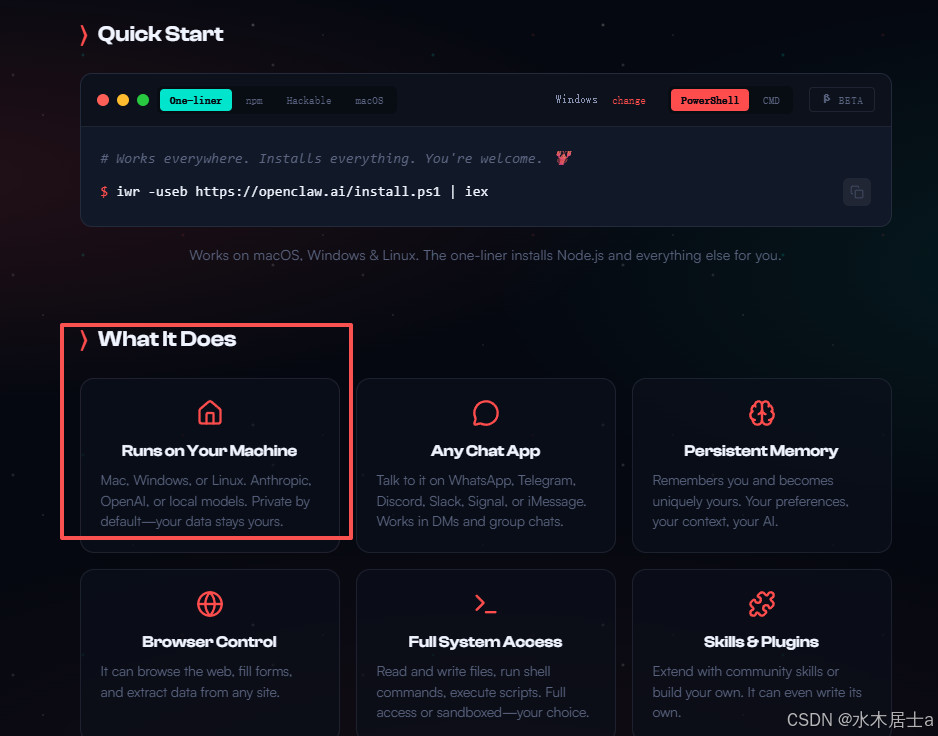
Task: Select the CMD shell option
Action: [771, 101]
